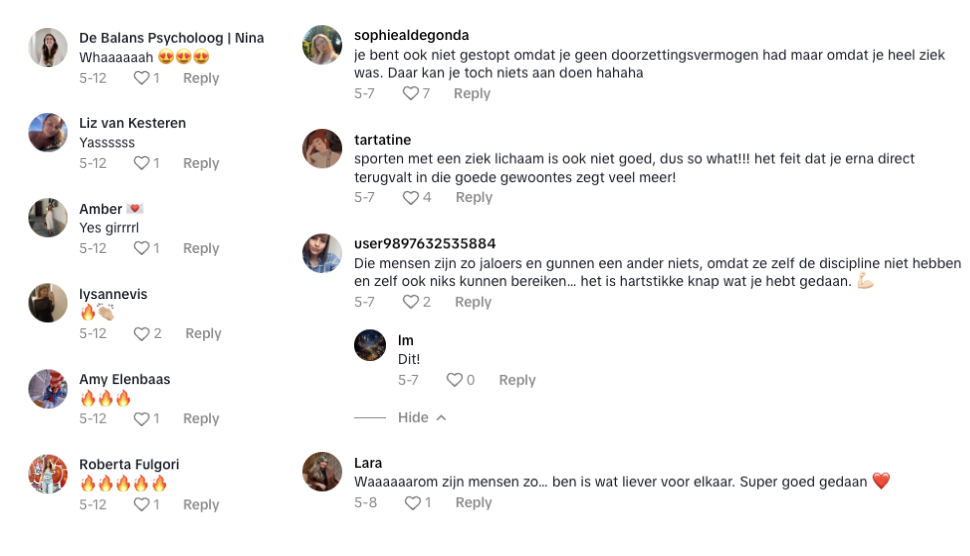Viewport: 970px width, 556px height.
Task: Like De Balans Psycholoog Nina's comment
Action: click(x=142, y=78)
